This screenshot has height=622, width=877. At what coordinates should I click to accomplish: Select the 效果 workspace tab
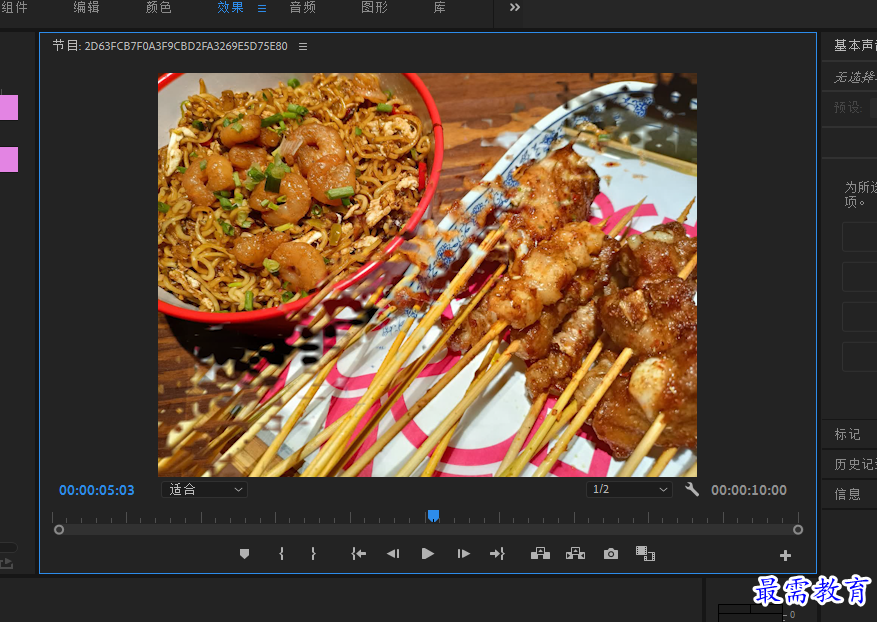(x=230, y=7)
